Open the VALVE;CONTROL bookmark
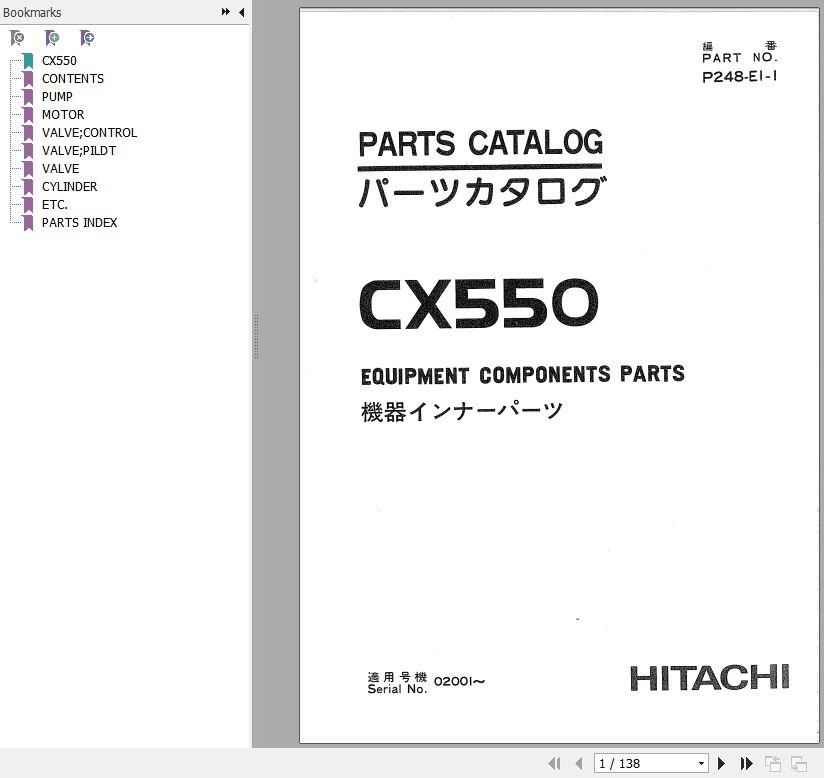824x778 pixels. [89, 132]
